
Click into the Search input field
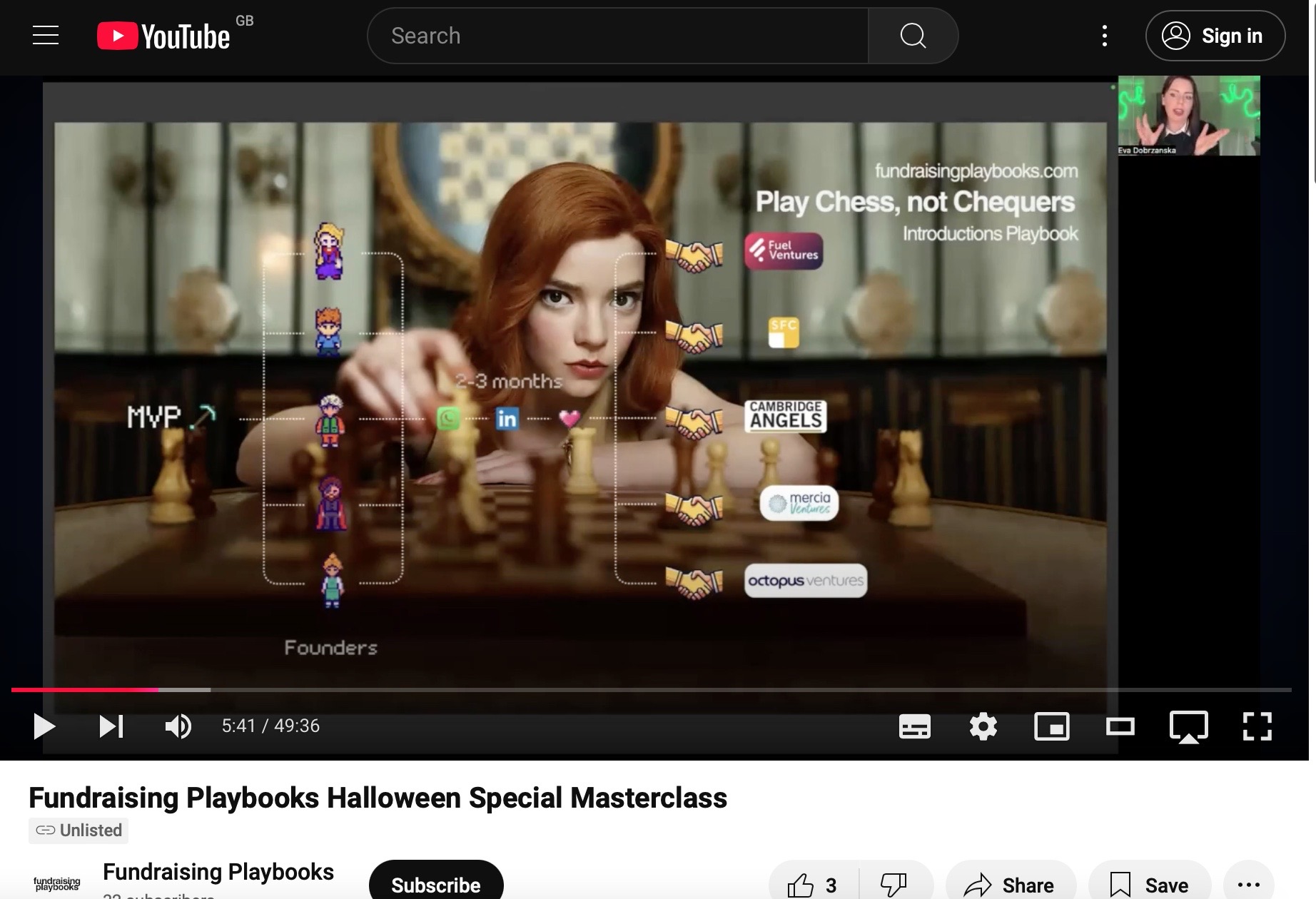click(x=618, y=36)
